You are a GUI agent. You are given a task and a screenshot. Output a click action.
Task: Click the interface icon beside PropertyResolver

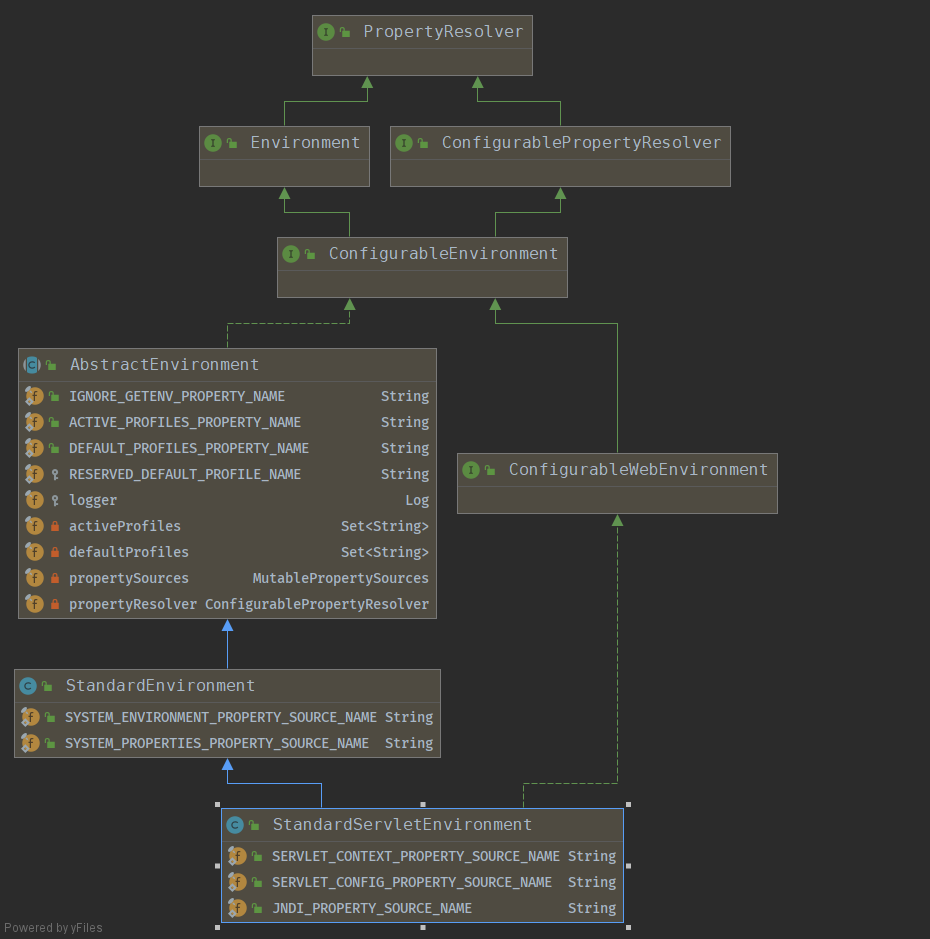click(x=325, y=32)
